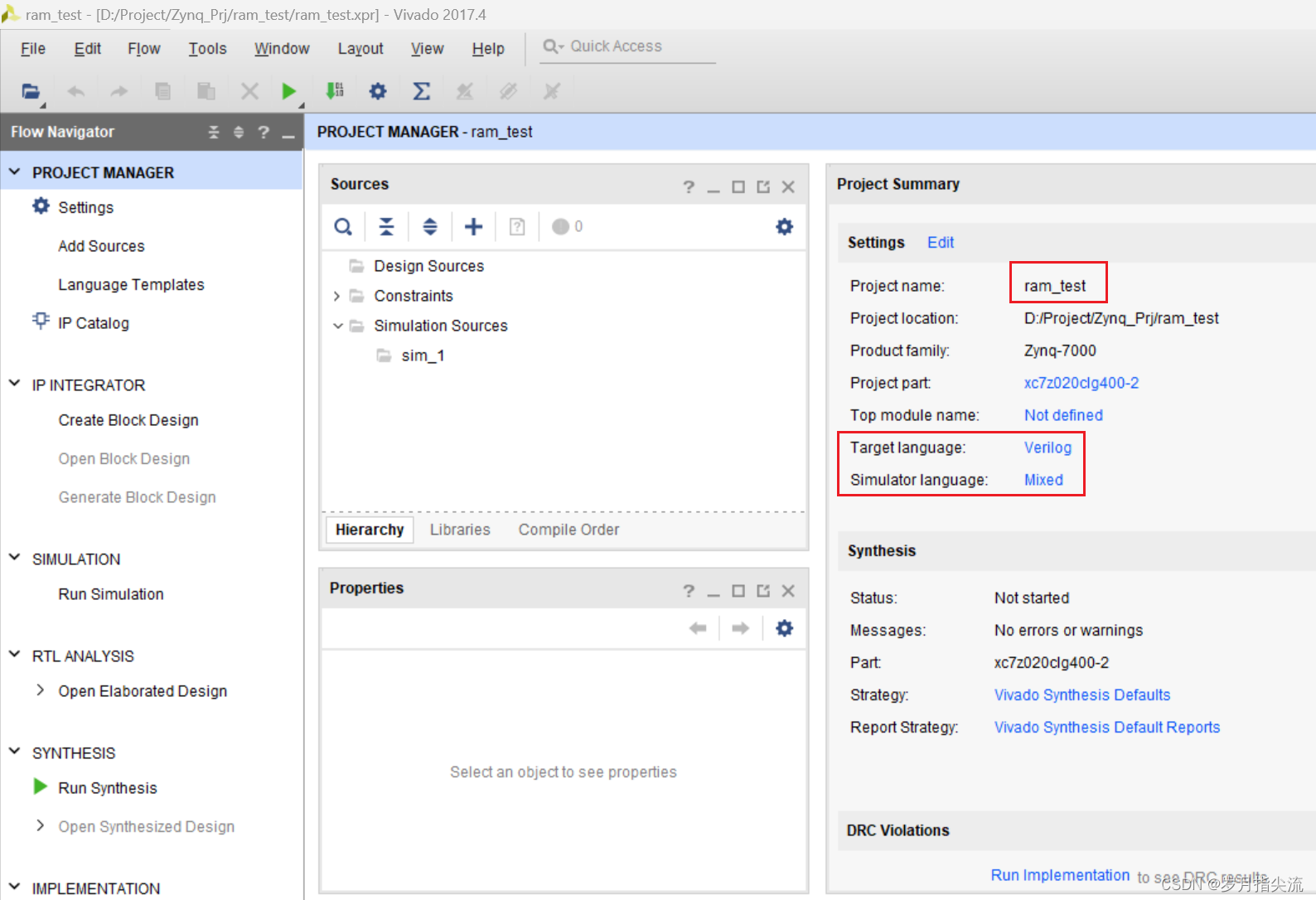
Task: Click the Expand All icon in the Sources toolbar
Action: 430,226
